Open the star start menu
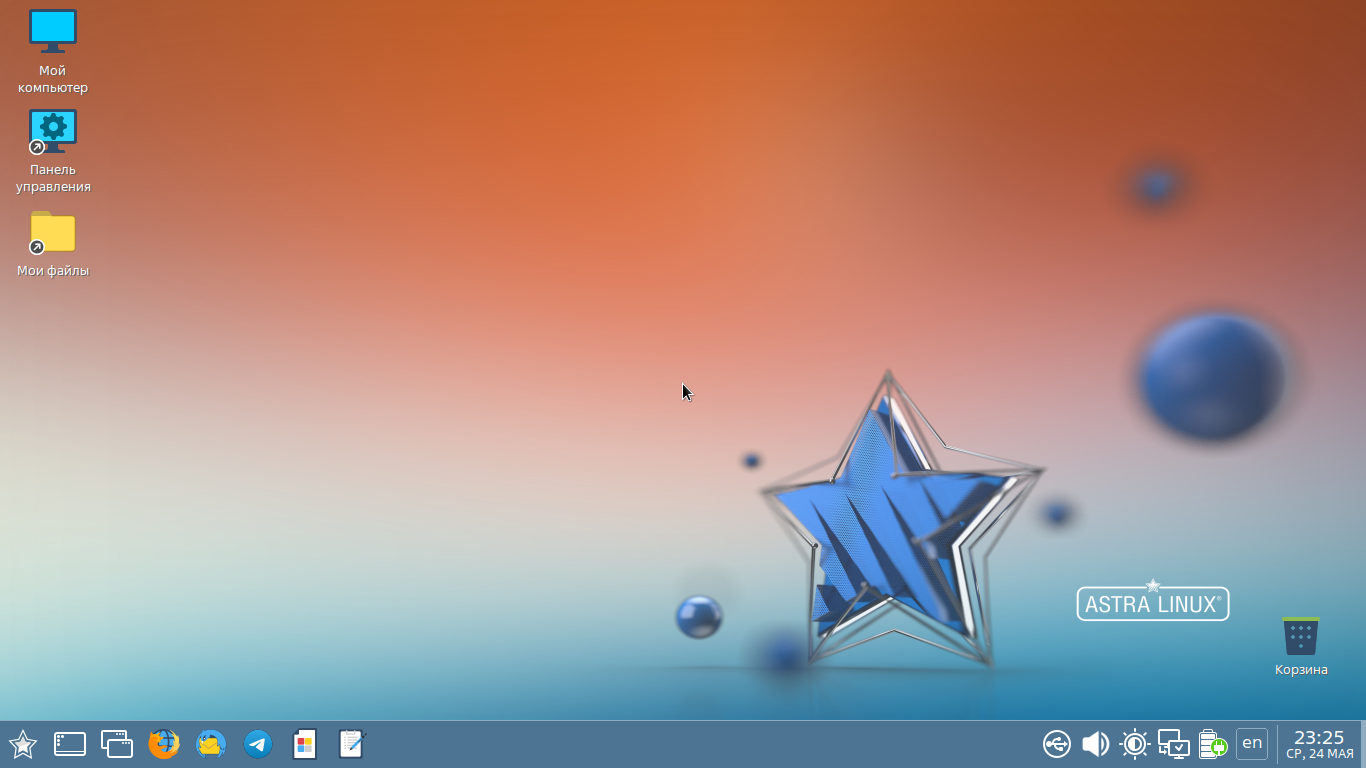1366x768 pixels. tap(21, 744)
